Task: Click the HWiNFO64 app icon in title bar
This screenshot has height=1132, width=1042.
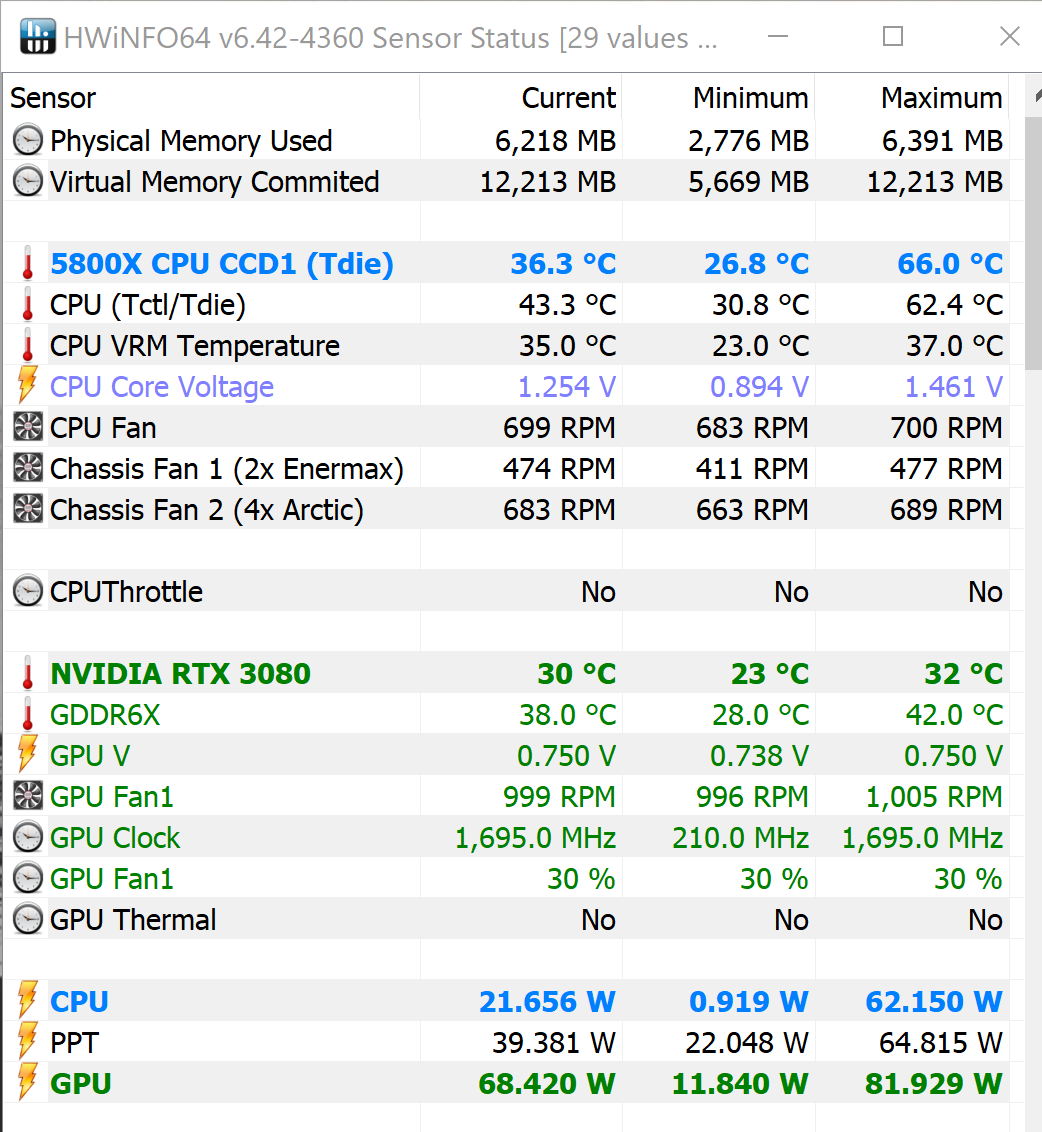Action: (38, 36)
